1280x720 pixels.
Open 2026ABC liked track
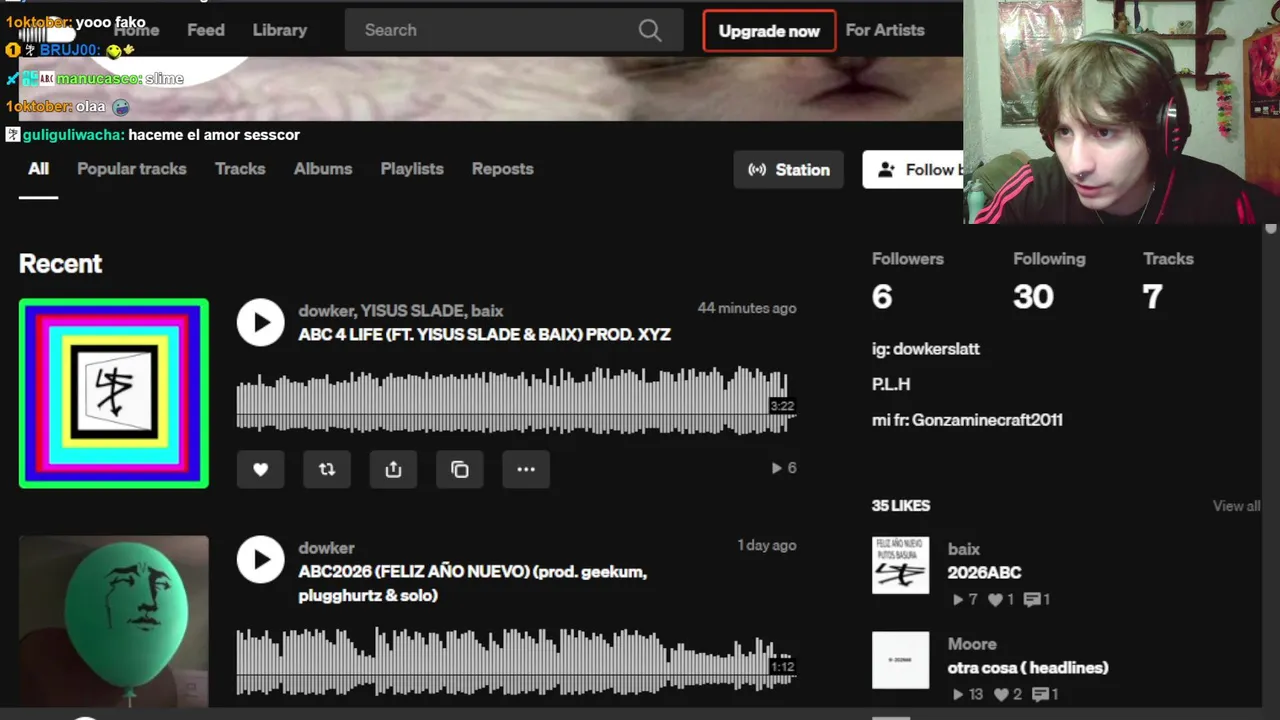(984, 573)
